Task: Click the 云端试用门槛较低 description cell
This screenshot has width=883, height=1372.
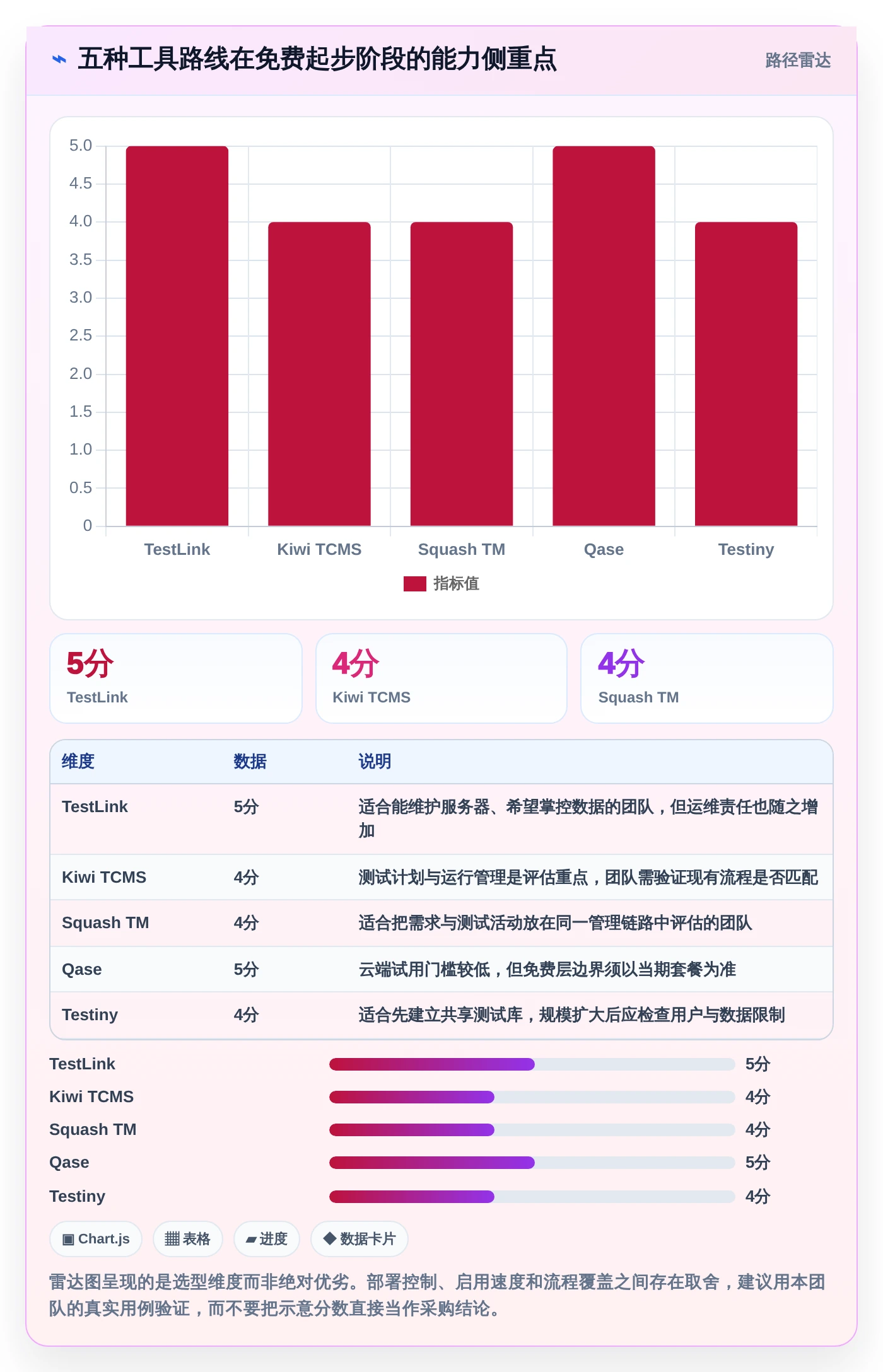Action: 547,970
